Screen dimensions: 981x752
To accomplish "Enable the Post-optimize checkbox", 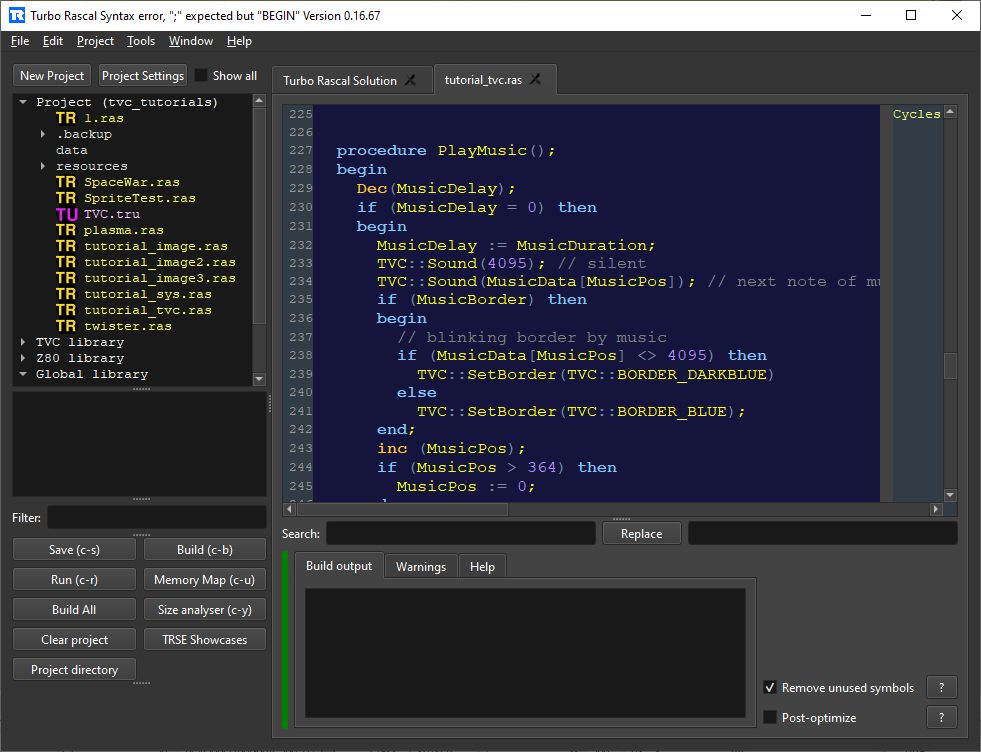I will click(770, 717).
